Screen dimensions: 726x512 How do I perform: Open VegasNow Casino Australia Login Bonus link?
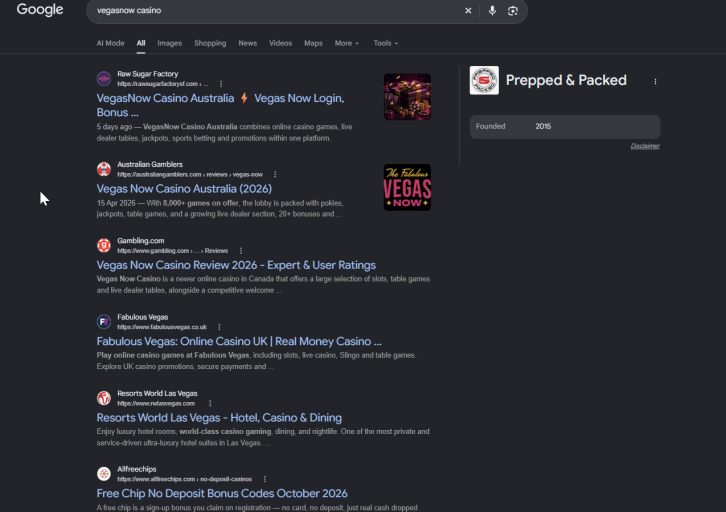tap(220, 105)
